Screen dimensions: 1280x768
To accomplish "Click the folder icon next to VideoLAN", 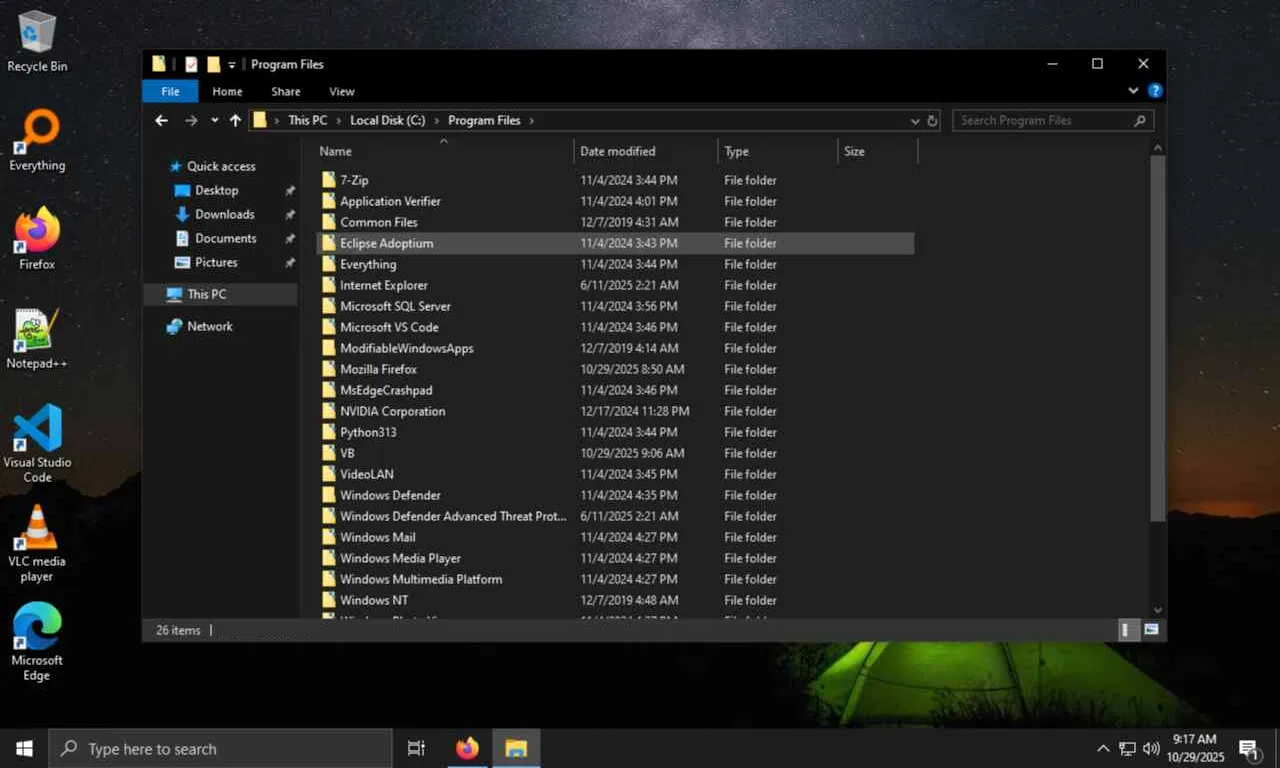I will [328, 474].
